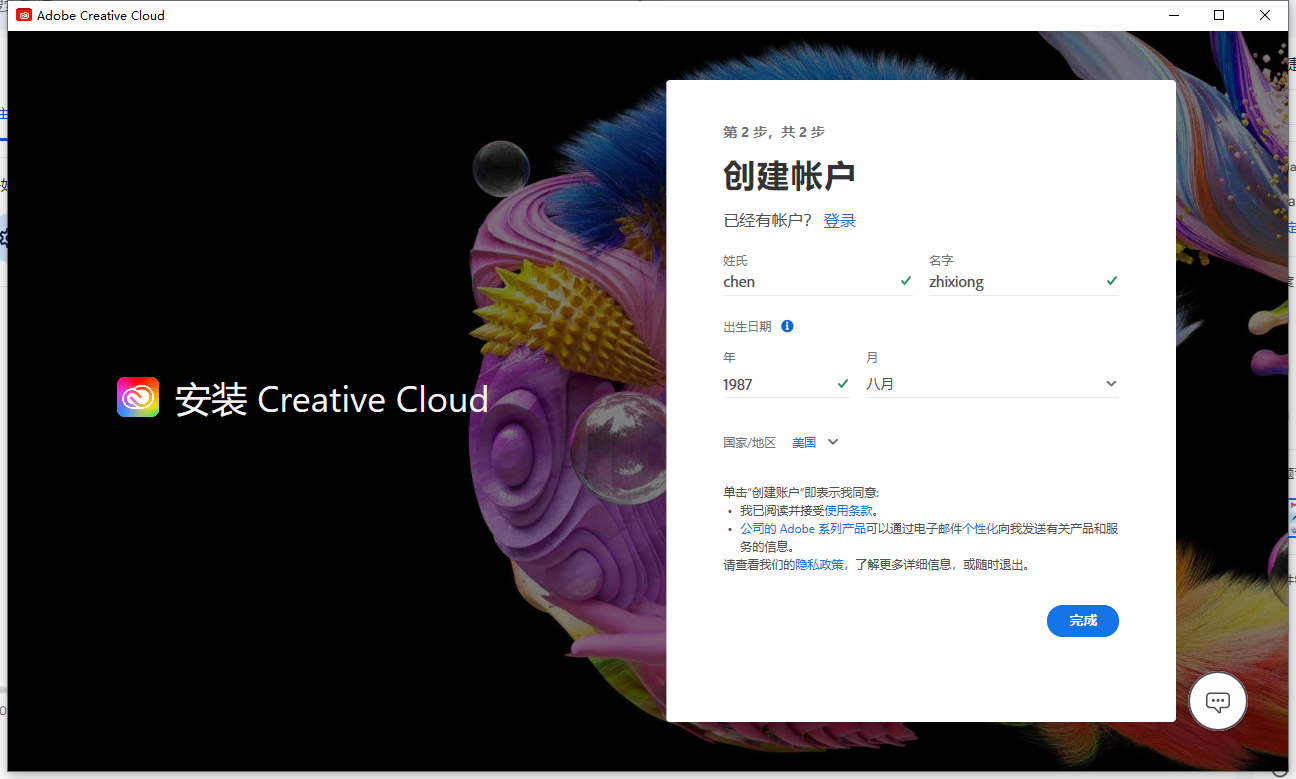Open the 月 month dropdown showing 八月

click(x=990, y=383)
